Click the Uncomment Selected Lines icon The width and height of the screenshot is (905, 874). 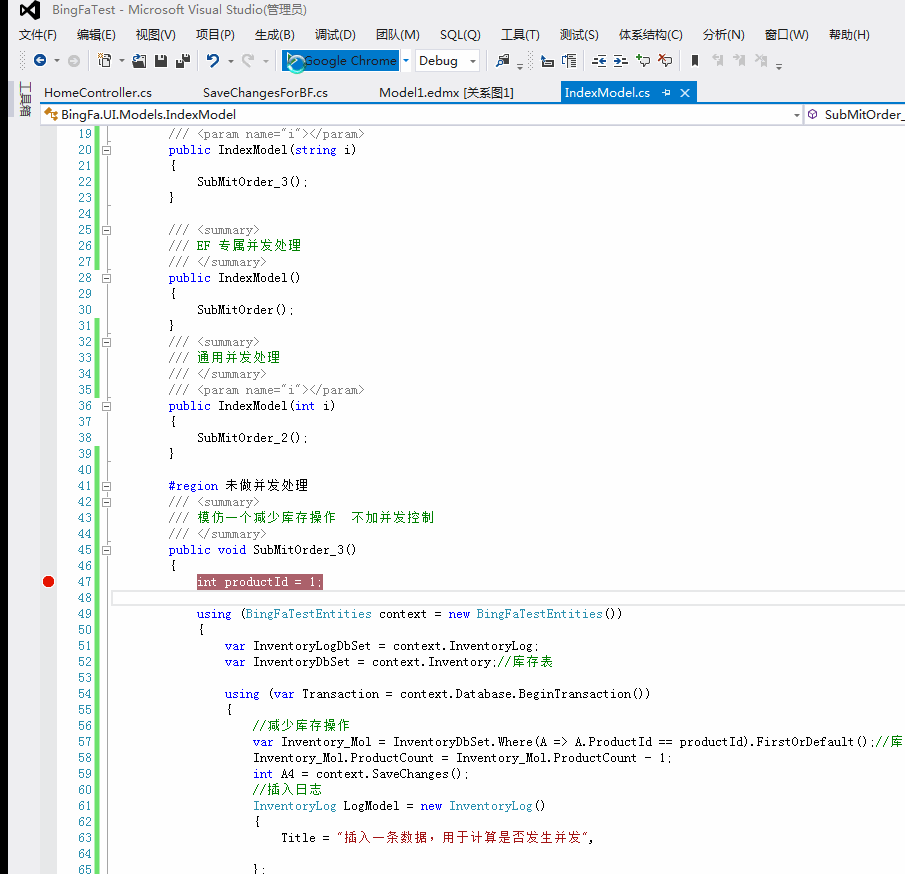tap(665, 61)
